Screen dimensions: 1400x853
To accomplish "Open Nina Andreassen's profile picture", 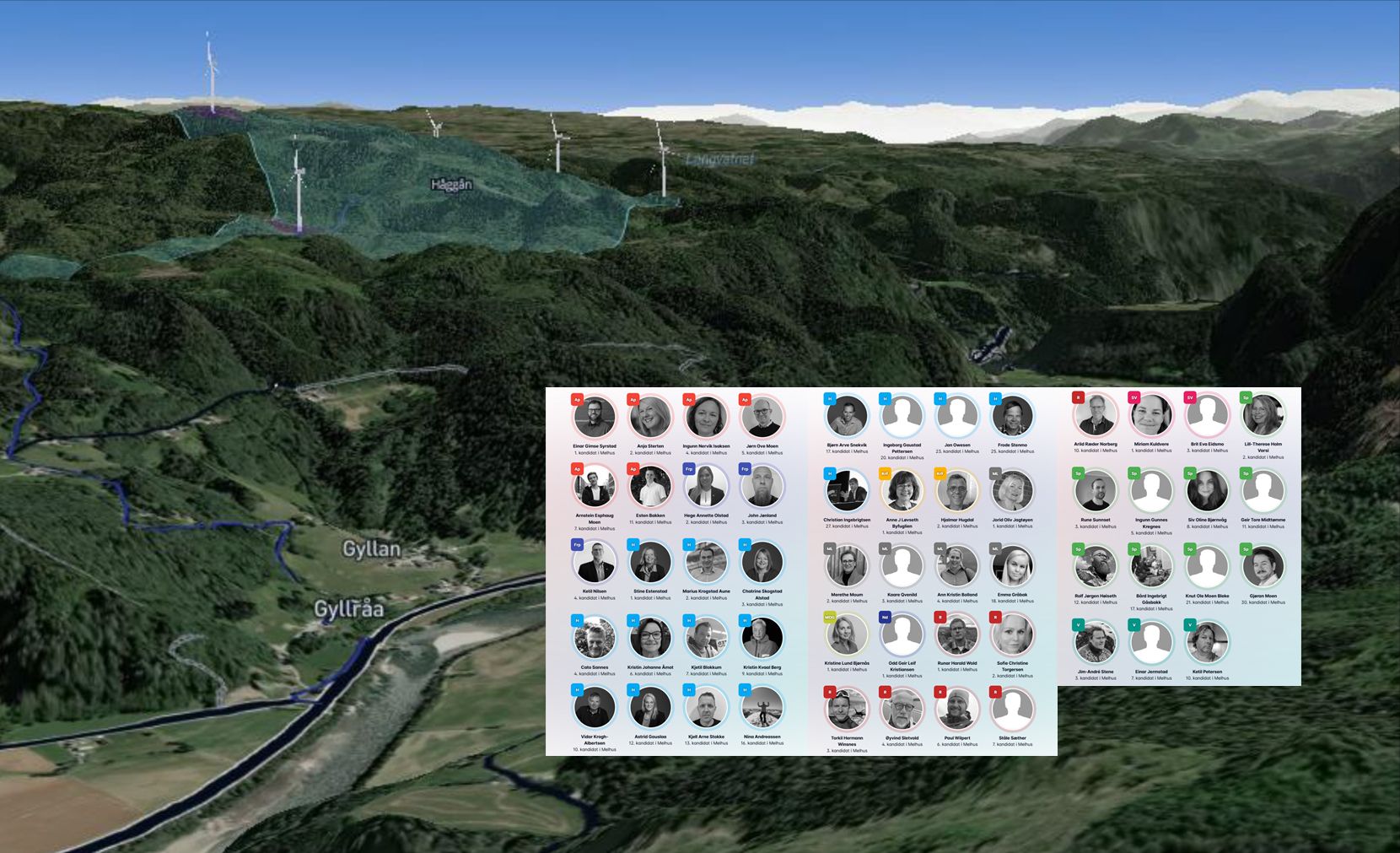I will (x=762, y=708).
